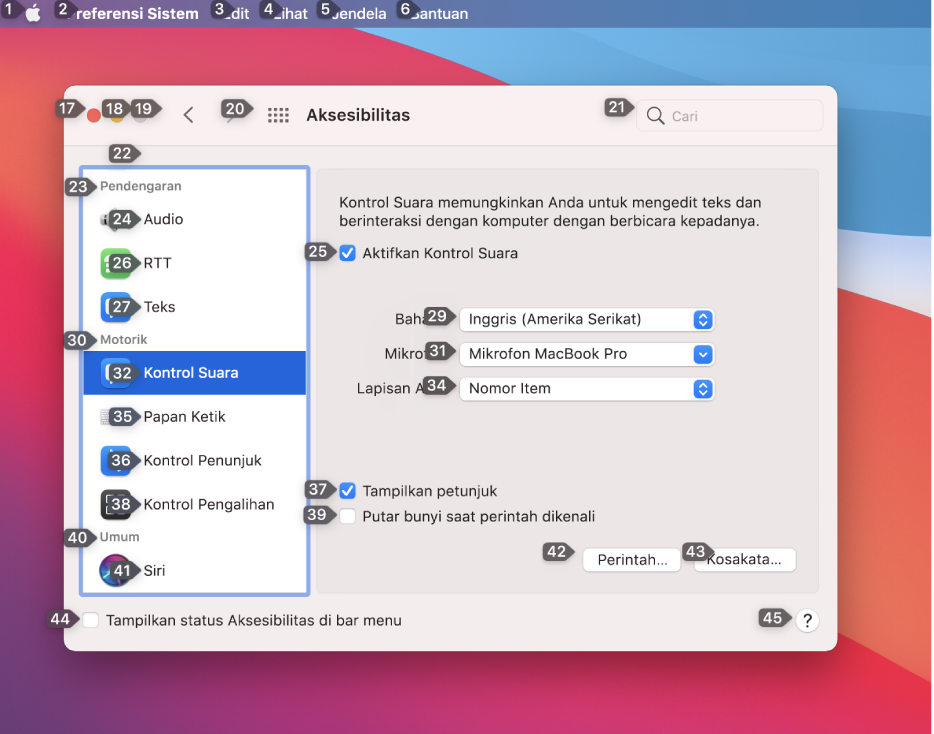Image resolution: width=934 pixels, height=734 pixels.
Task: Click the Kontrol Pengalihan label
Action: (209, 505)
